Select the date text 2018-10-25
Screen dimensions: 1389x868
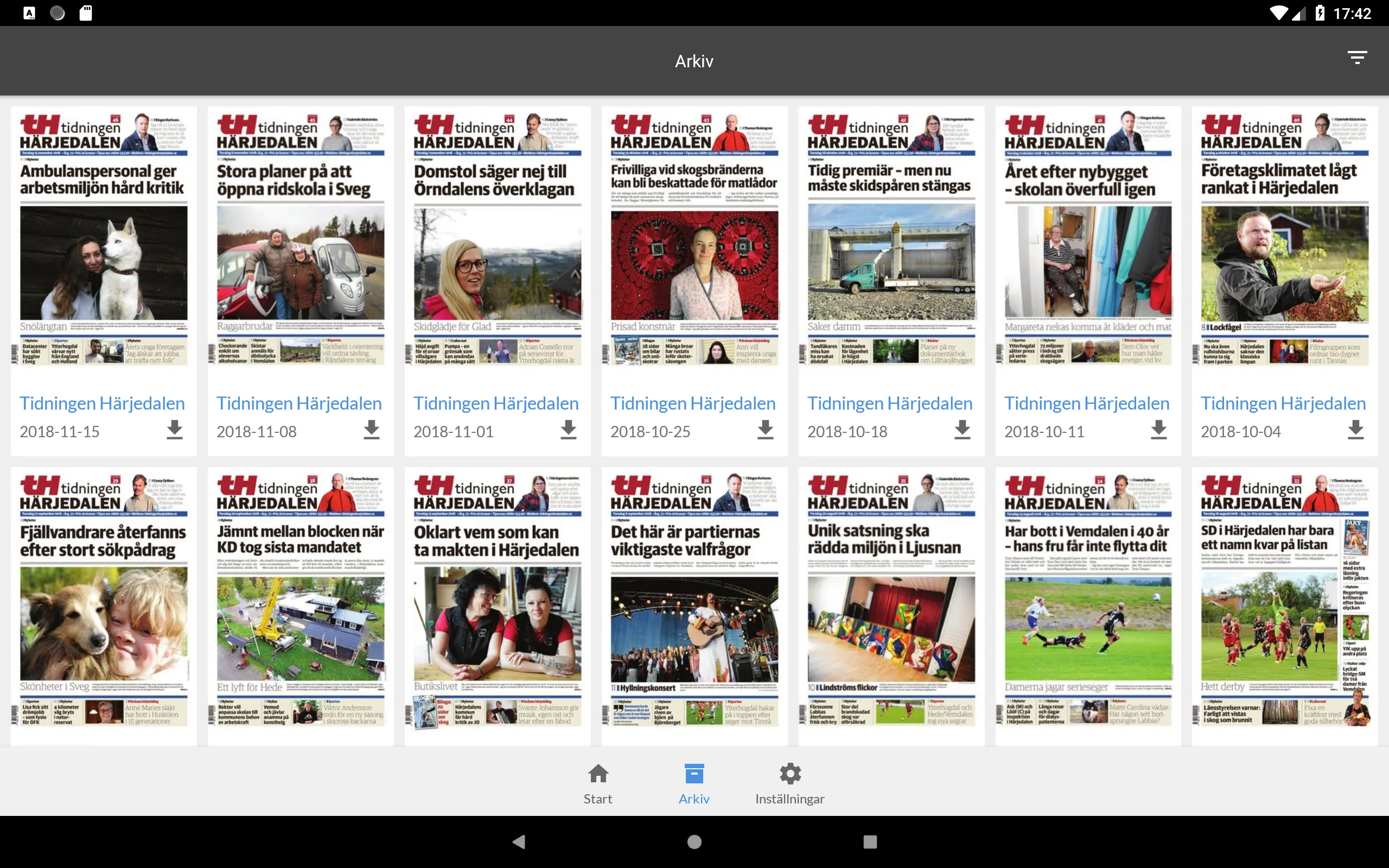tap(651, 432)
